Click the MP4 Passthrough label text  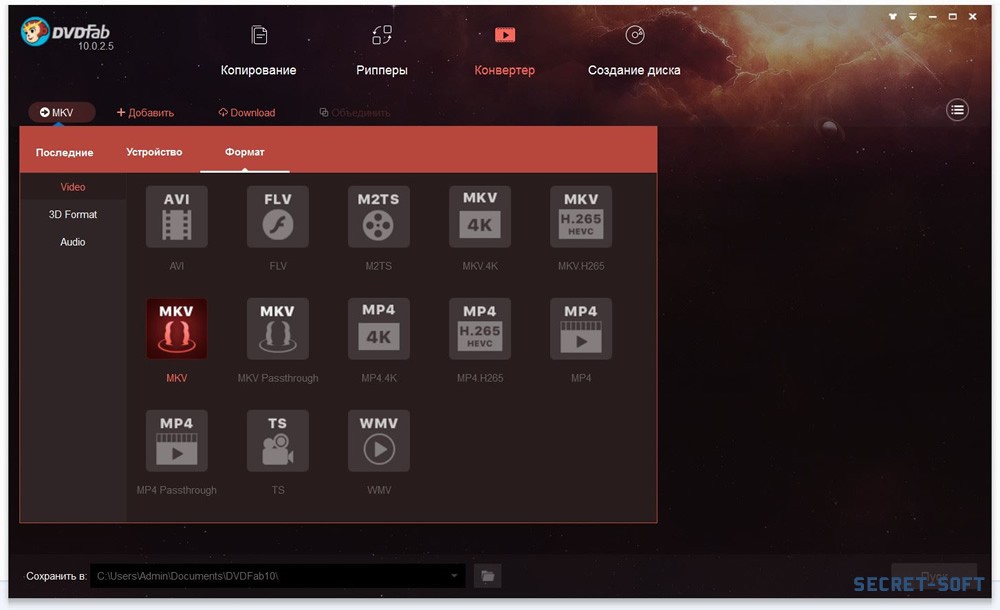click(x=177, y=490)
